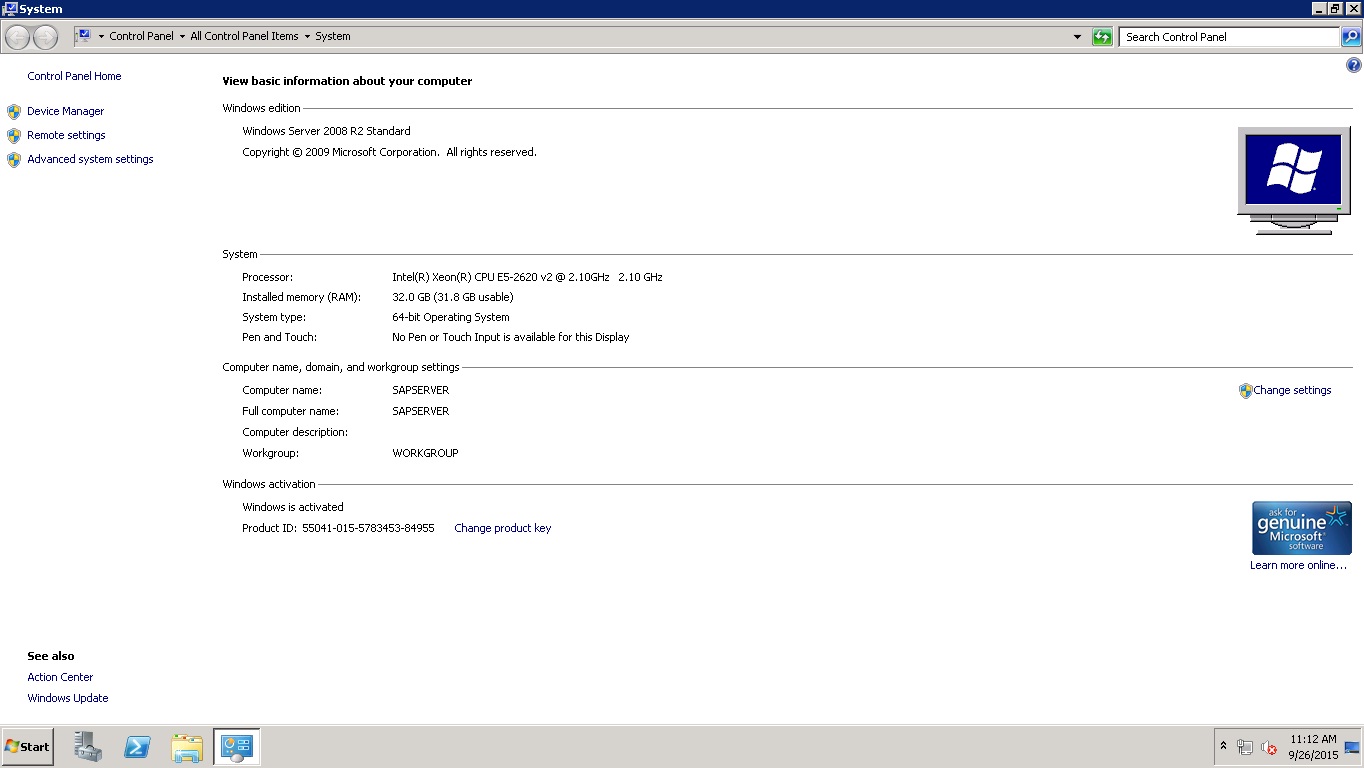Screen dimensions: 1364x768
Task: Open the address bar history dropdown
Action: tap(1077, 37)
